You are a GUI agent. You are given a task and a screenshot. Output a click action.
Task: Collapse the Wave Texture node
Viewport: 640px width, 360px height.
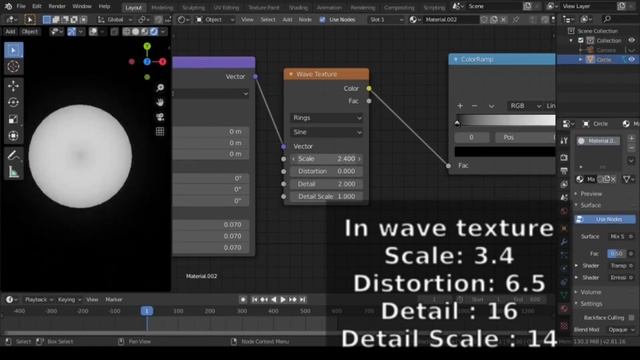pyautogui.click(x=291, y=74)
